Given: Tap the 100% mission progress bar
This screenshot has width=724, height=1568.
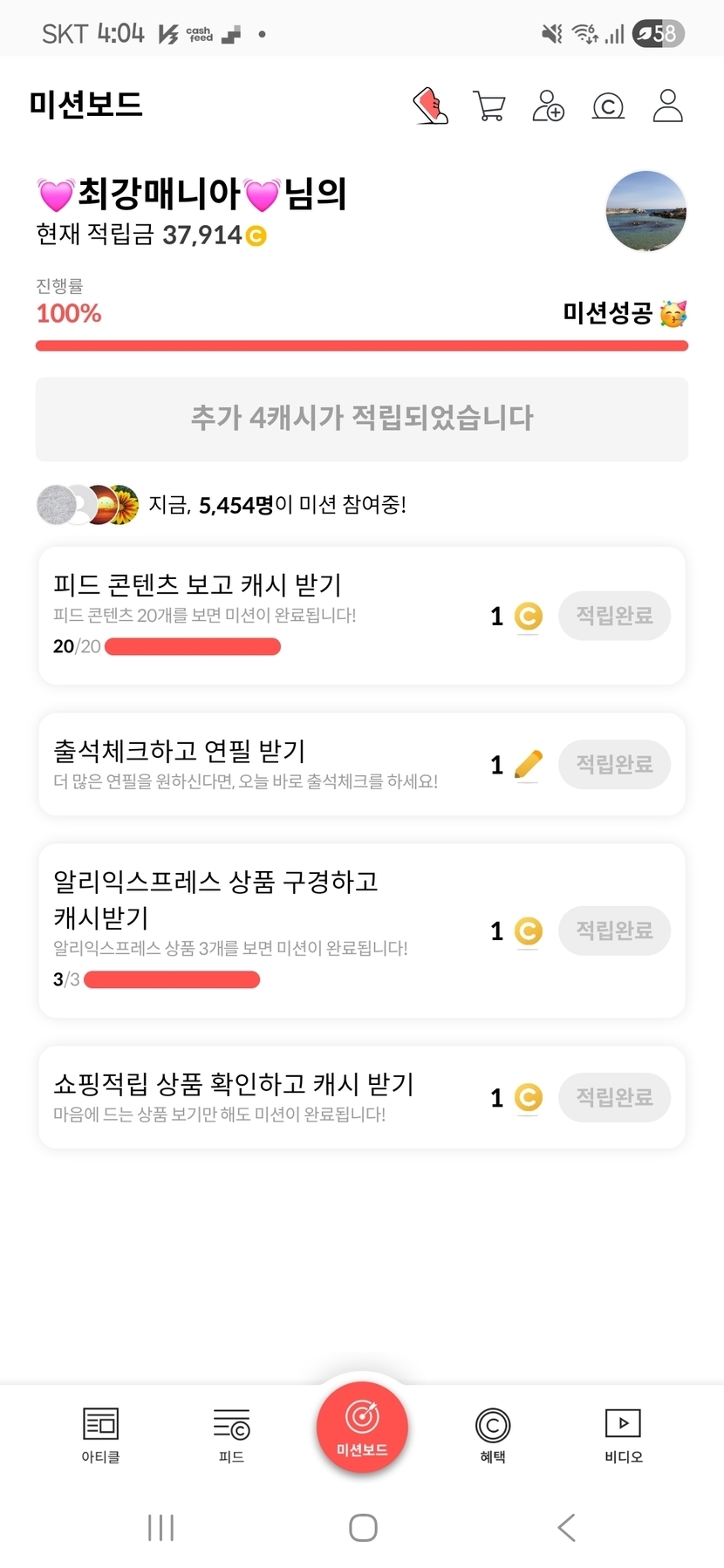Looking at the screenshot, I should tap(362, 346).
